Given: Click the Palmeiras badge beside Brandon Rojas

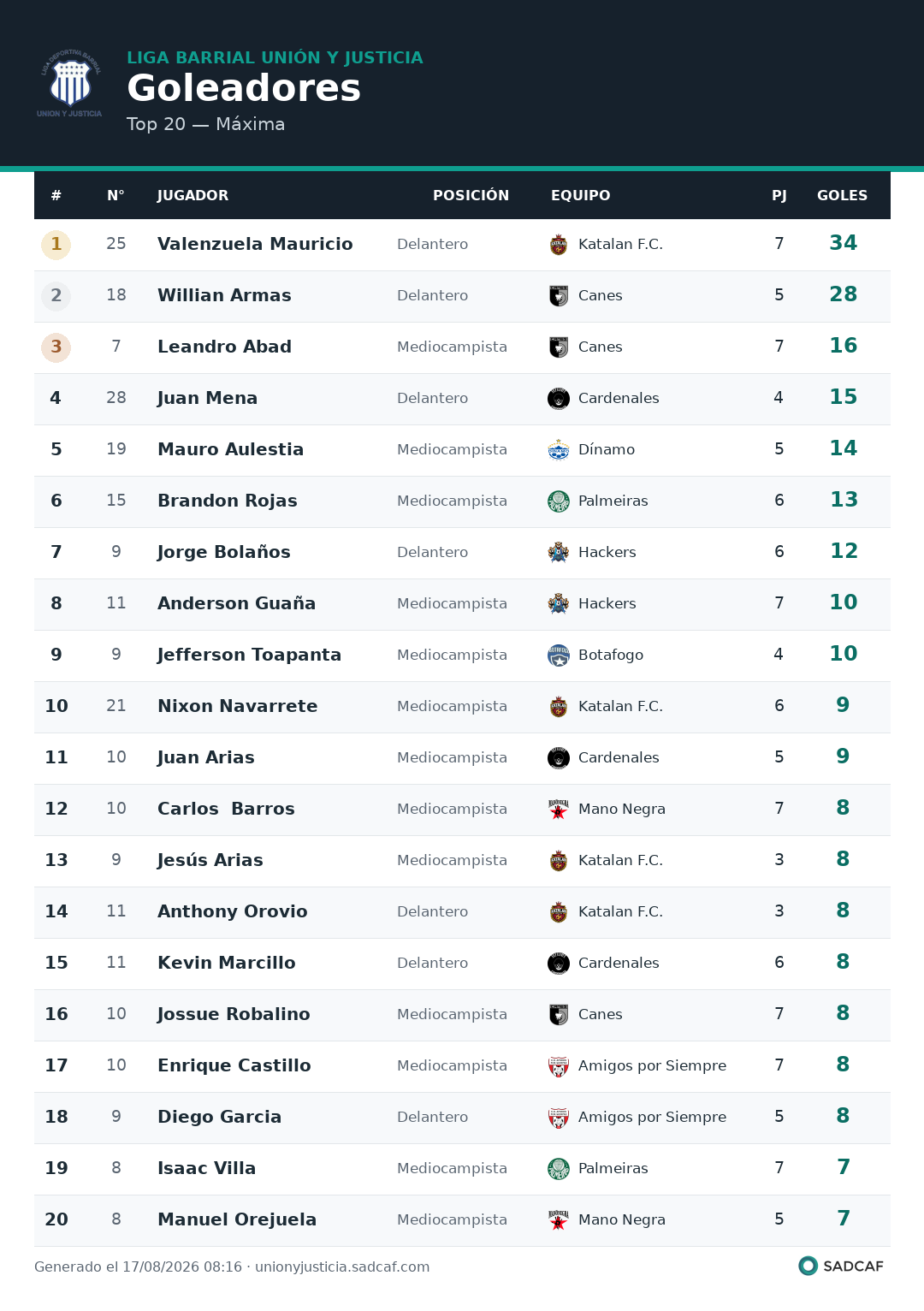Looking at the screenshot, I should click(x=559, y=501).
